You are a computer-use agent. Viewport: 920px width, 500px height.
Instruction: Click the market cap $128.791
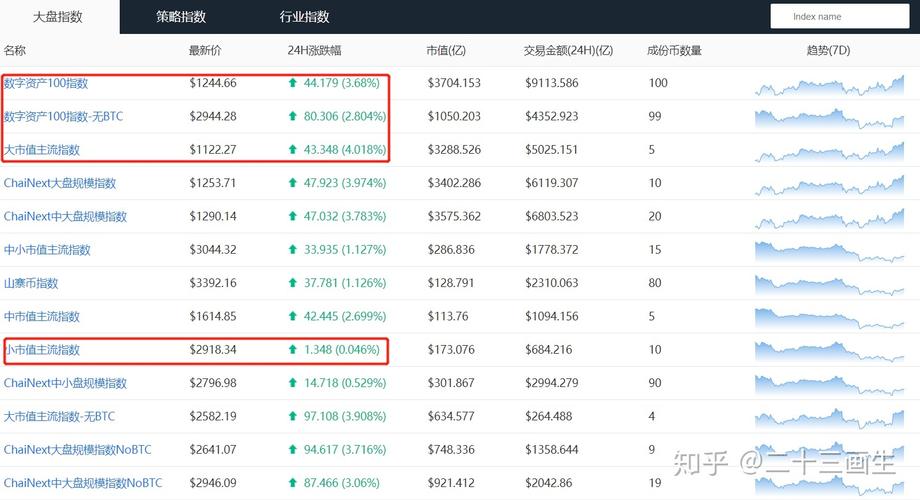[x=451, y=283]
